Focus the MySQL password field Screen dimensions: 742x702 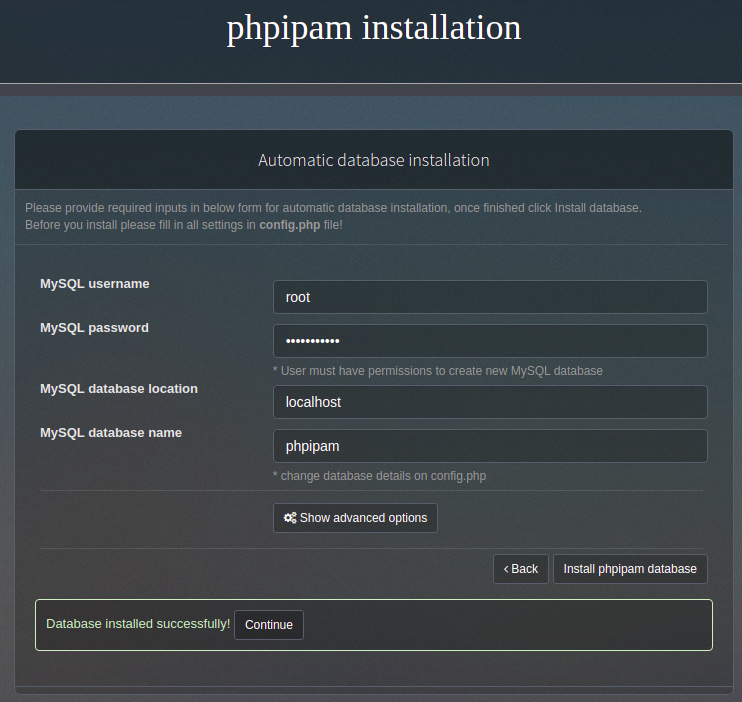point(490,341)
